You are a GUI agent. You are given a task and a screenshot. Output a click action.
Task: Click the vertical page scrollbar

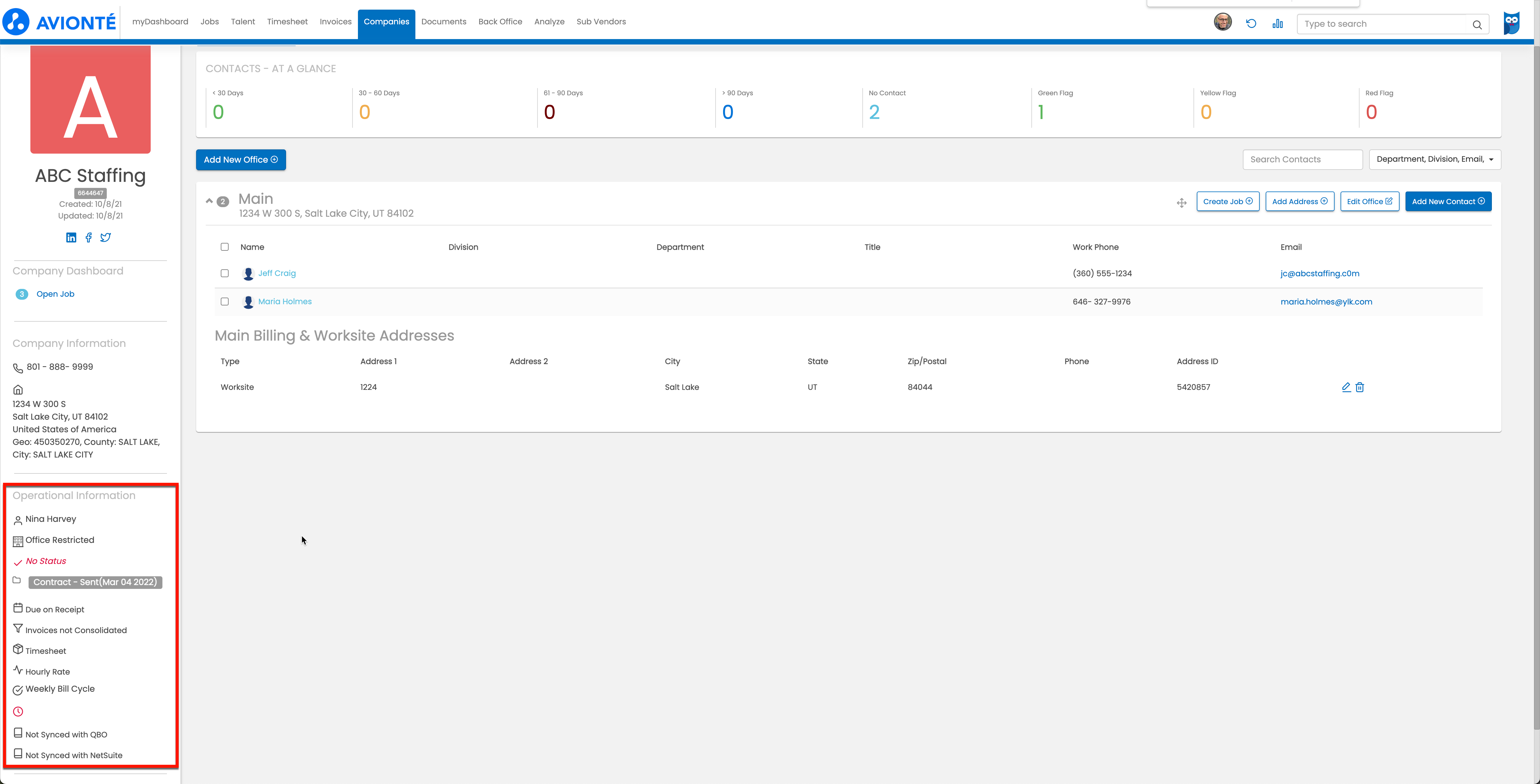(x=1536, y=388)
